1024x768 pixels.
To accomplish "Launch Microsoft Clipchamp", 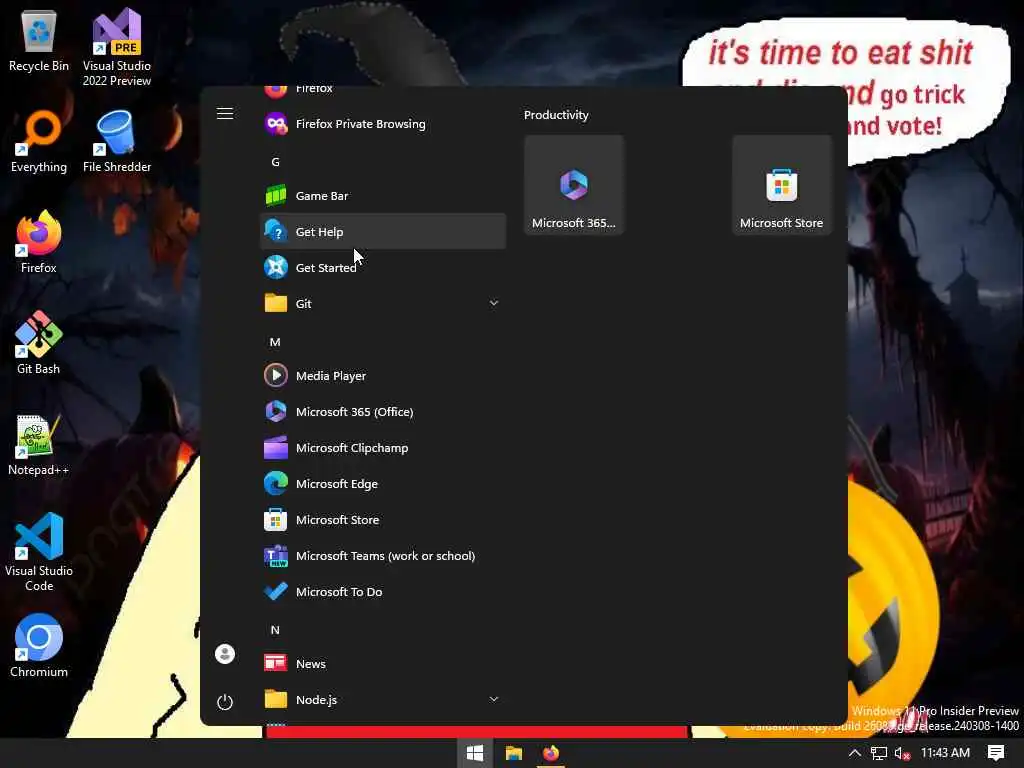I will tap(383, 448).
